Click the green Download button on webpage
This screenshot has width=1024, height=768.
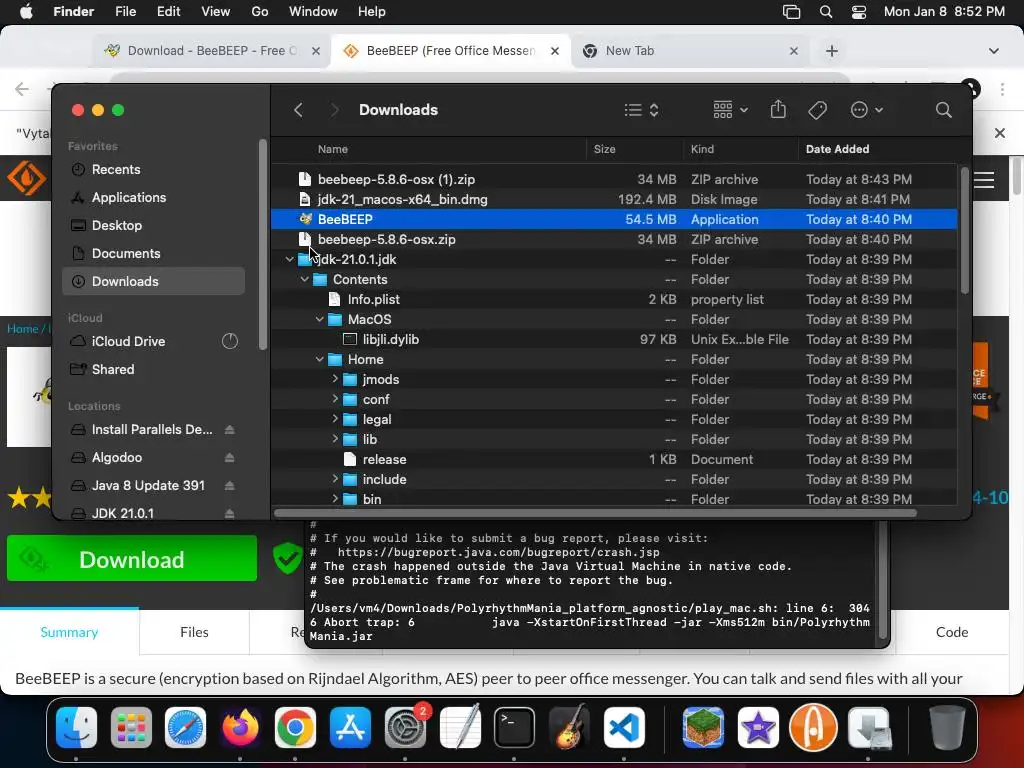coord(132,559)
